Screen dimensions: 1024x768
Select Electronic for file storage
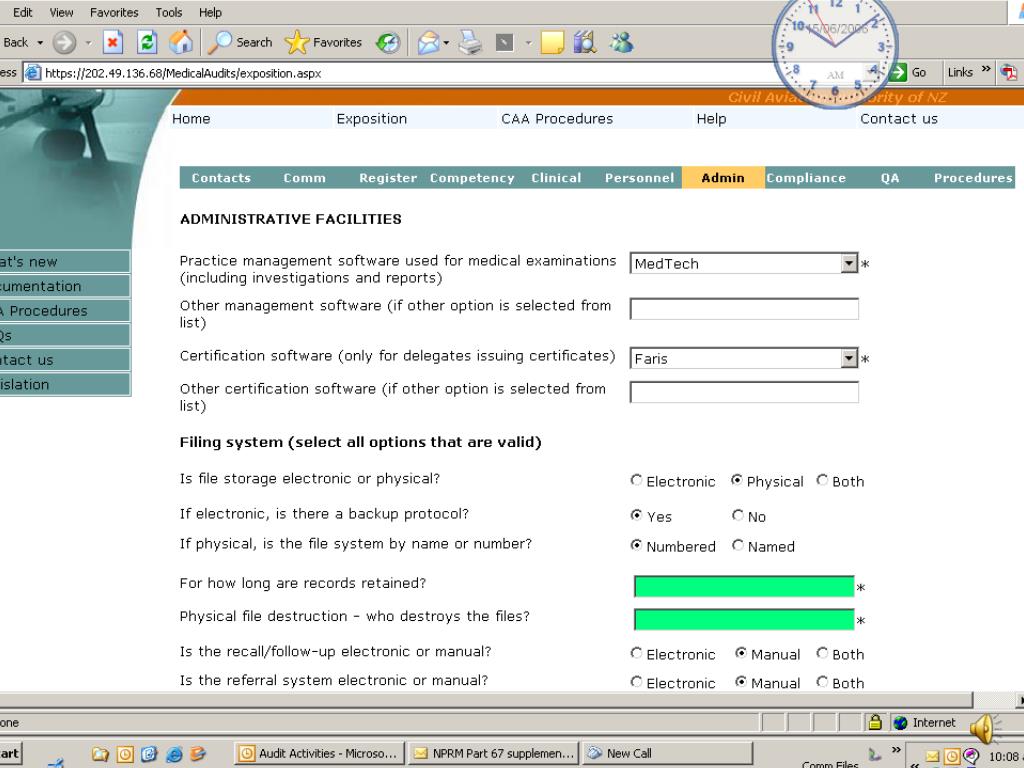point(636,480)
